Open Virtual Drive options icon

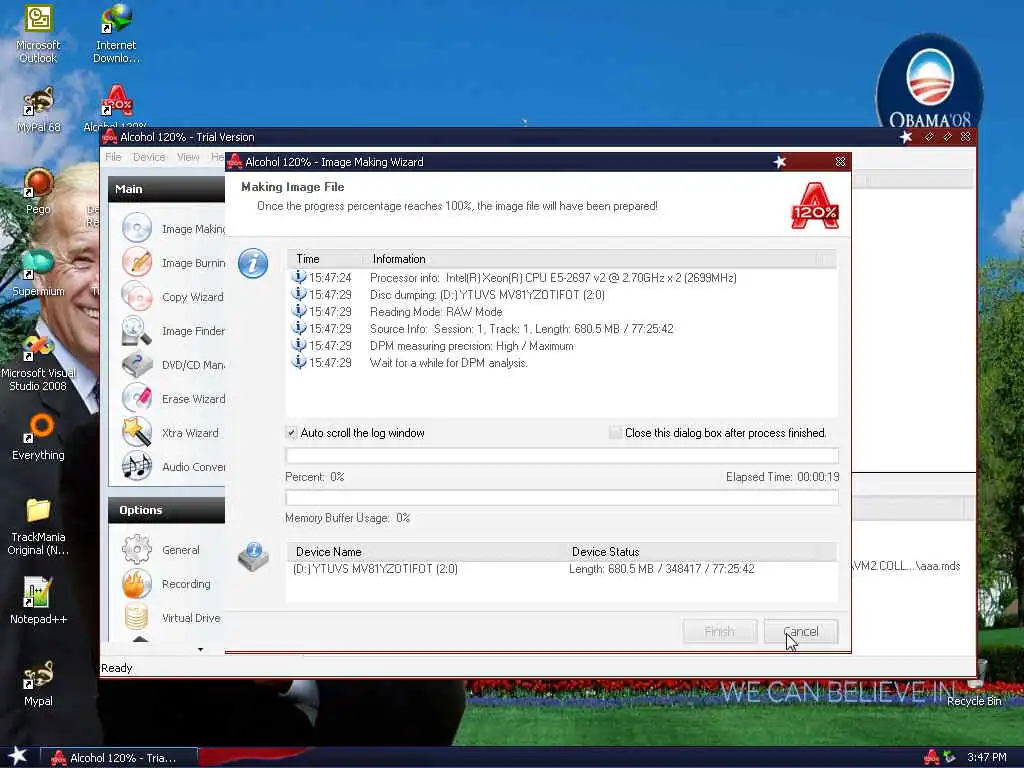click(137, 617)
